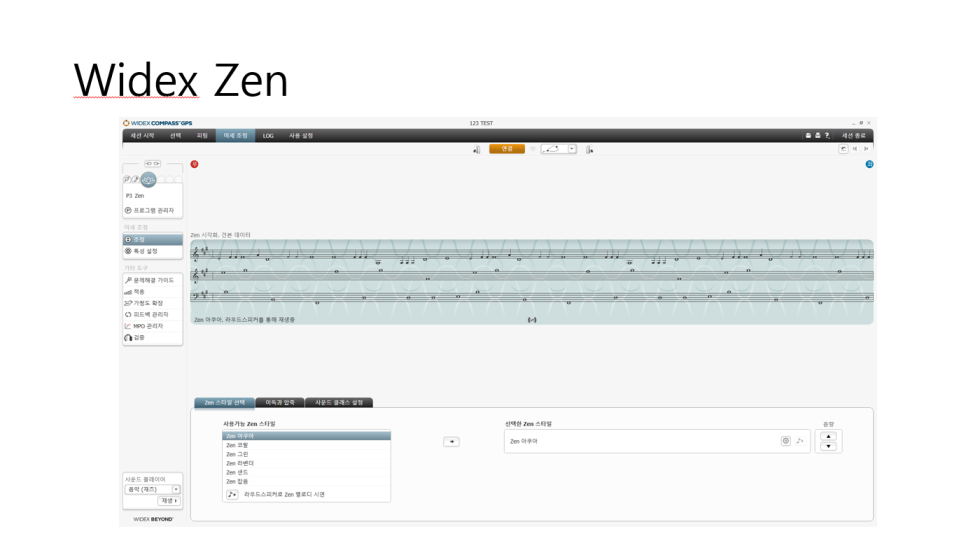The width and height of the screenshot is (966, 543).
Task: Decrease Zen volume with down arrow
Action: (x=829, y=446)
